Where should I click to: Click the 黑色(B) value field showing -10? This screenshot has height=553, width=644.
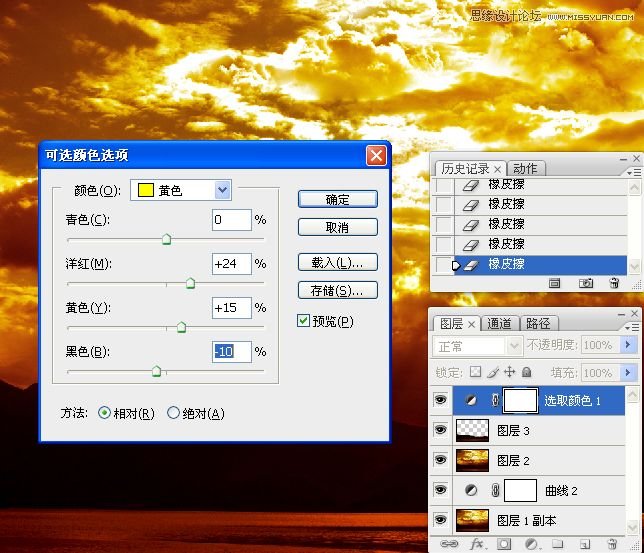point(232,352)
